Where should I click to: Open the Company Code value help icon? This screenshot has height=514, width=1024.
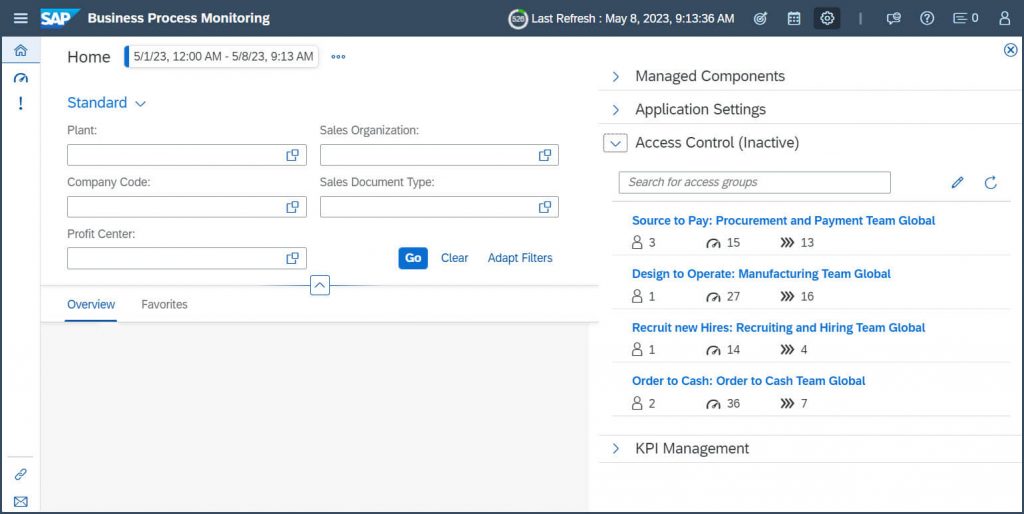[293, 206]
